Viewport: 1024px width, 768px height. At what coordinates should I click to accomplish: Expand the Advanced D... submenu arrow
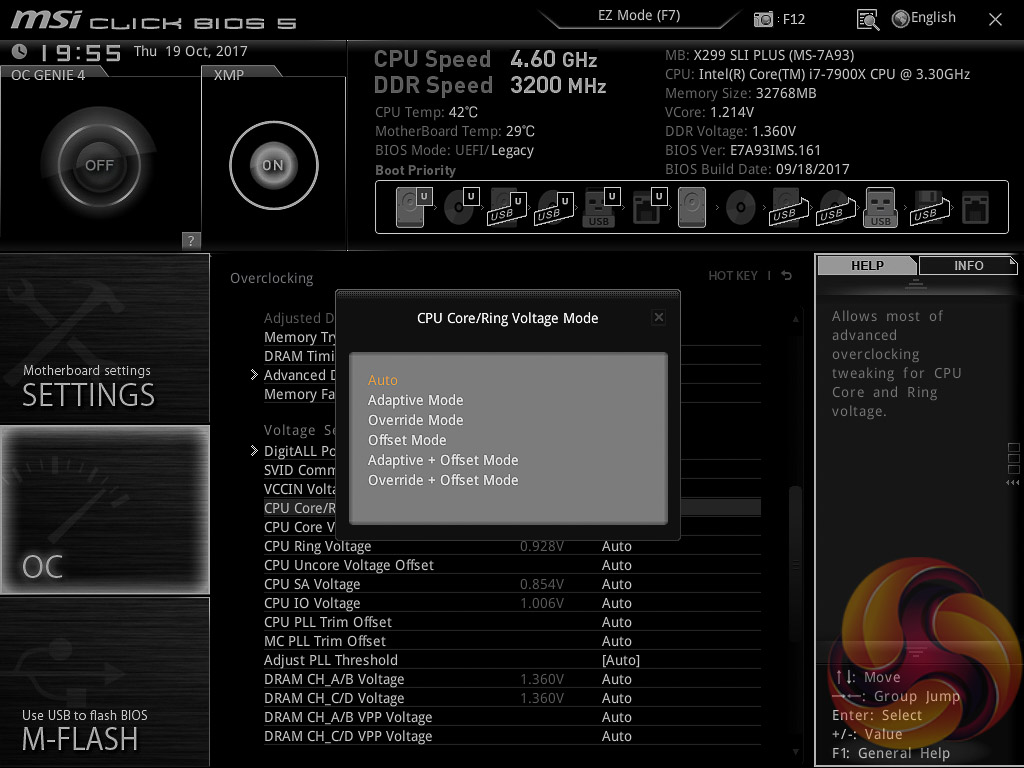[254, 375]
